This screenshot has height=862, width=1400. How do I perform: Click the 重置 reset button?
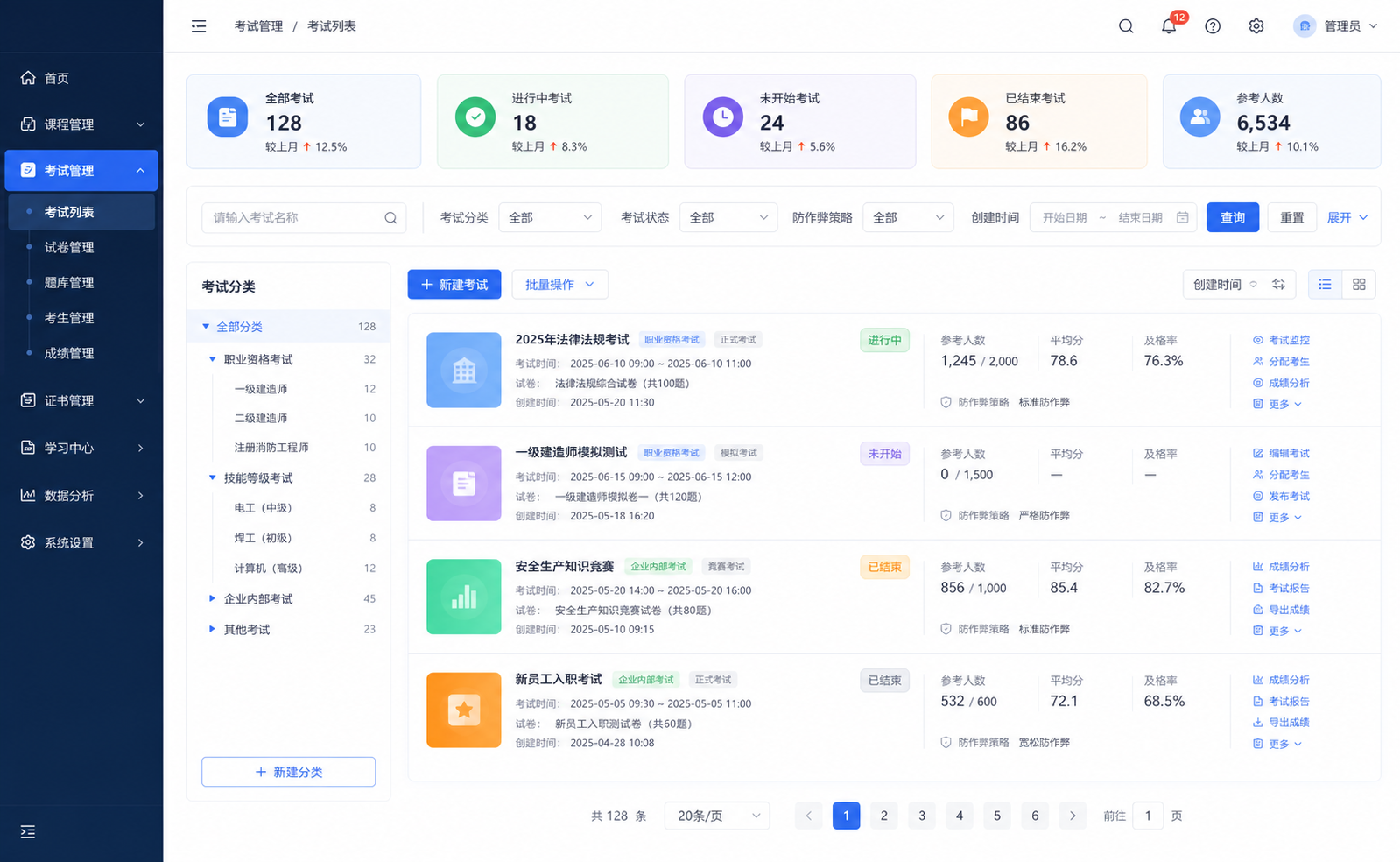1292,217
